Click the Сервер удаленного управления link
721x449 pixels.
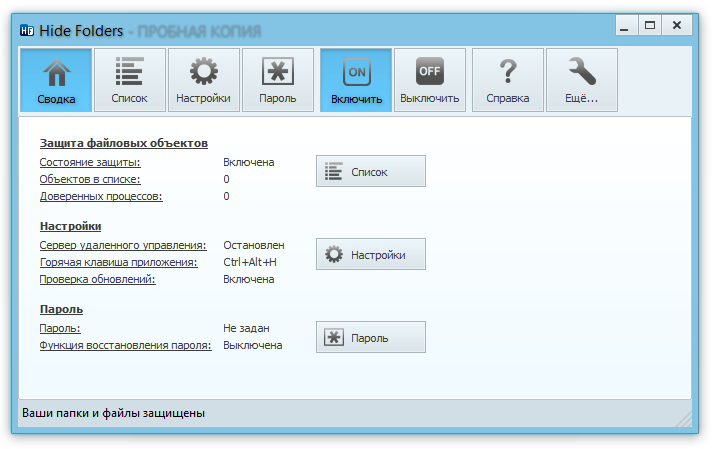123,245
